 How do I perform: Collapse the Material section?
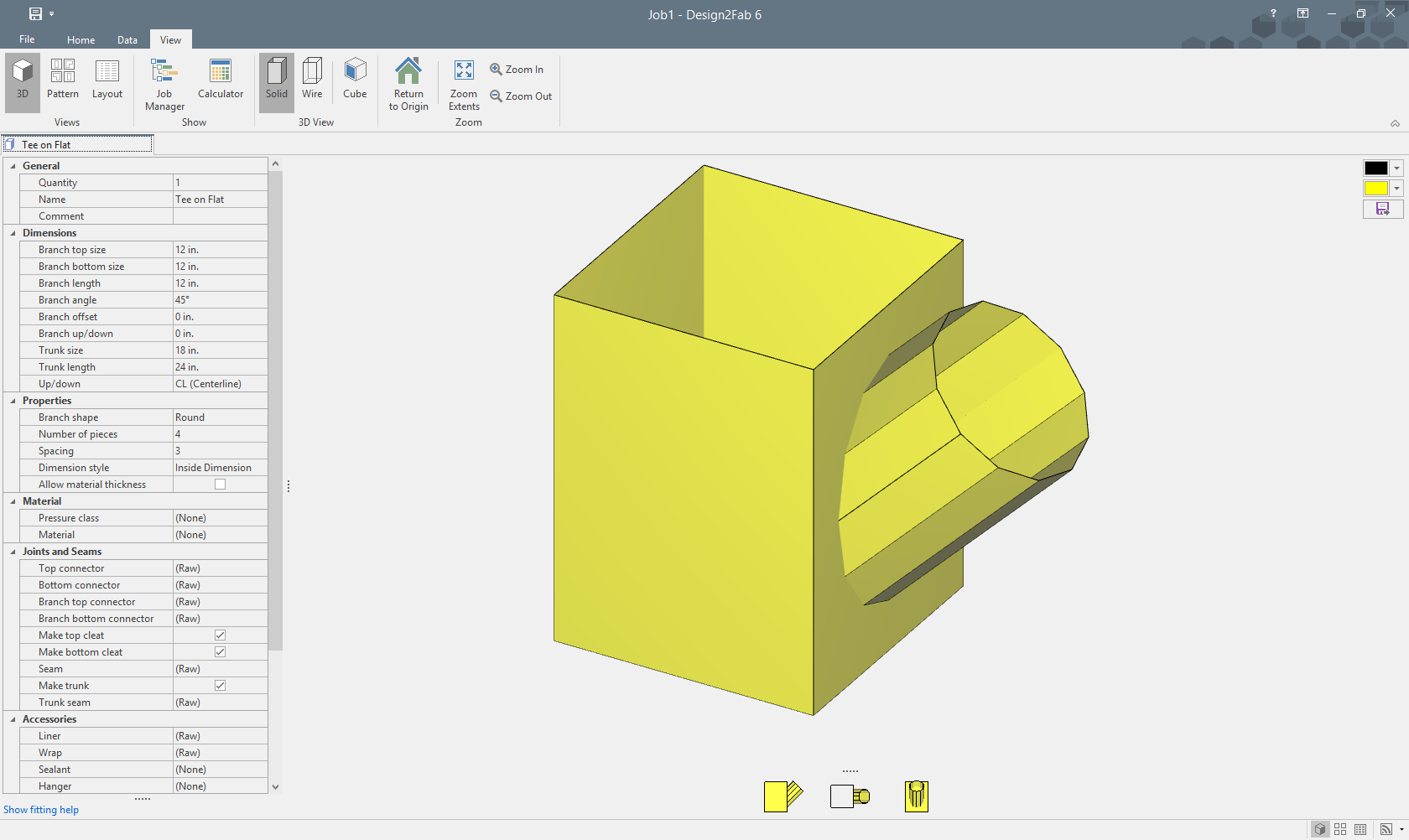pyautogui.click(x=13, y=501)
